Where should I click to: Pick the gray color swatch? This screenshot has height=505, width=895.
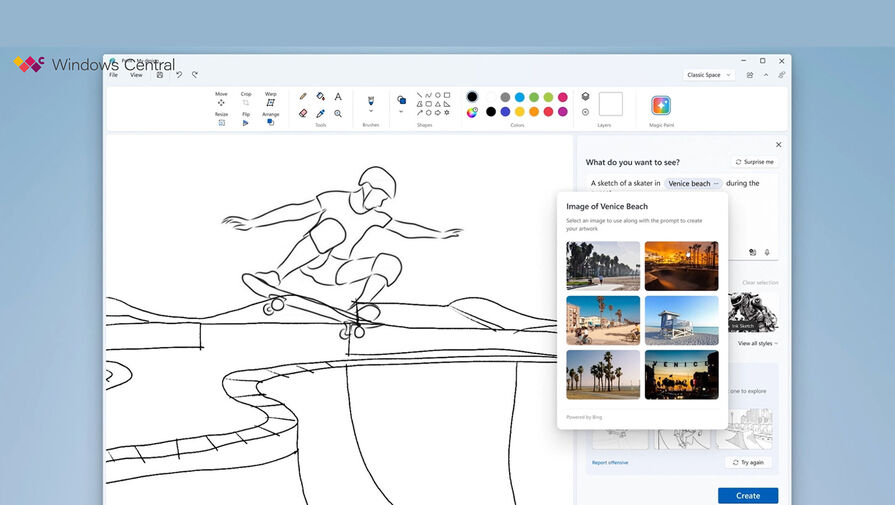click(x=505, y=97)
